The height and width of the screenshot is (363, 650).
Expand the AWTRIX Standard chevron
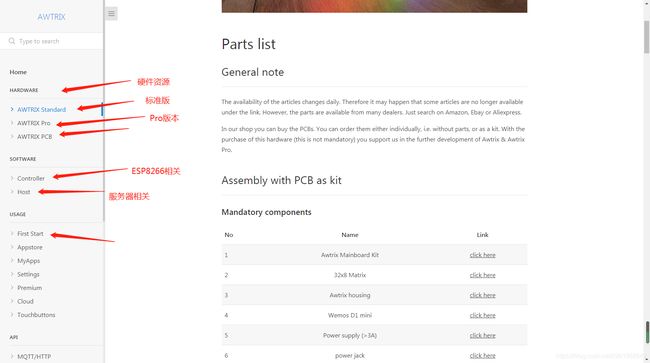(x=12, y=109)
